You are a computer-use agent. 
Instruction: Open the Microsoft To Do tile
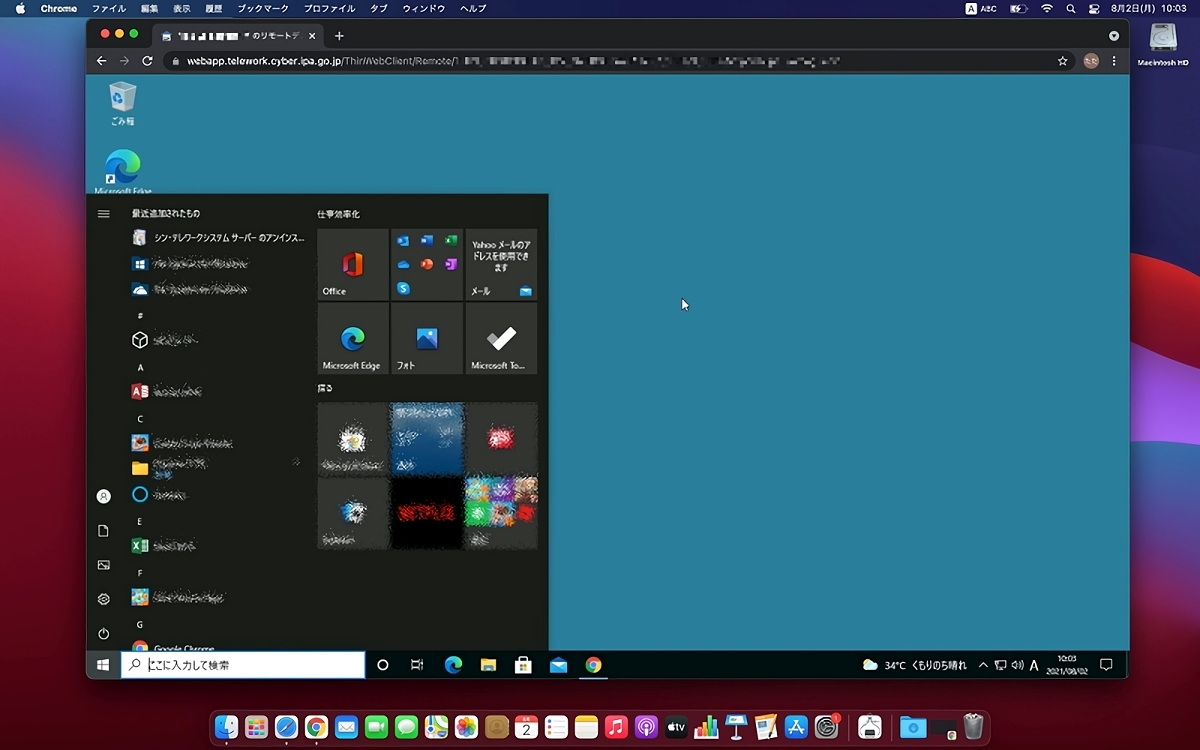point(501,339)
